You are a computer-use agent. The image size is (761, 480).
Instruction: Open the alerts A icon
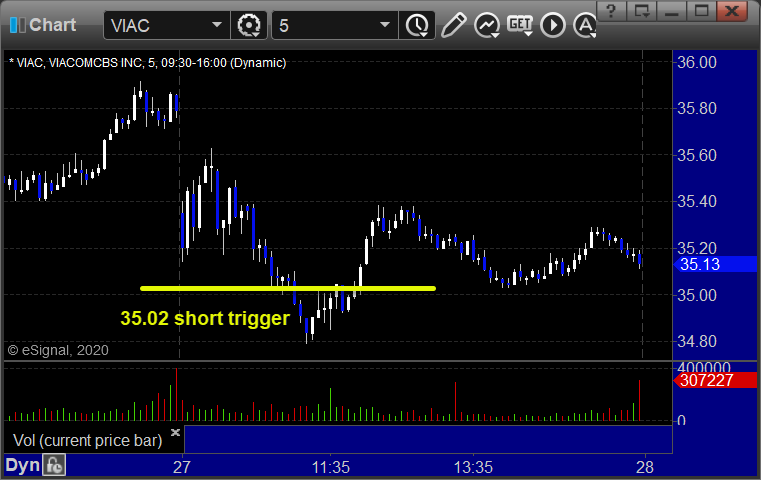[x=585, y=25]
